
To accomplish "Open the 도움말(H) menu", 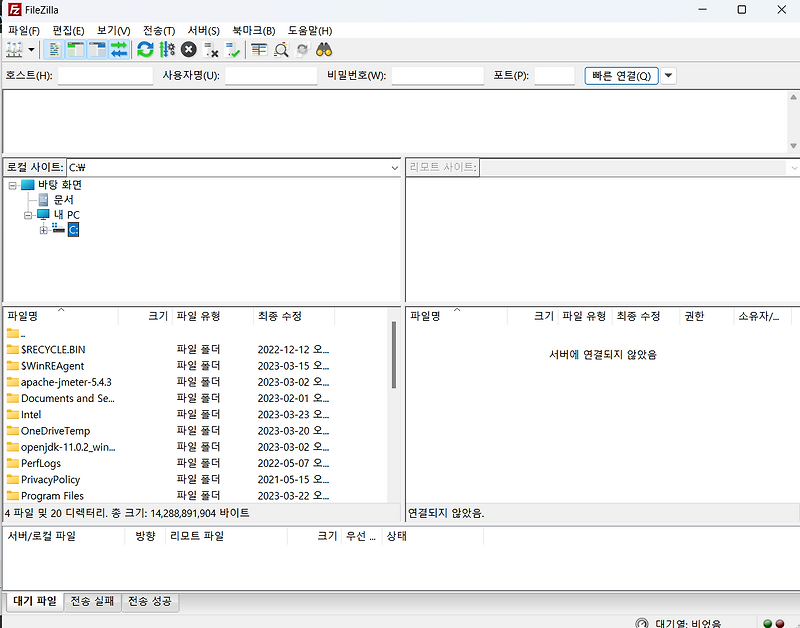I will (310, 31).
